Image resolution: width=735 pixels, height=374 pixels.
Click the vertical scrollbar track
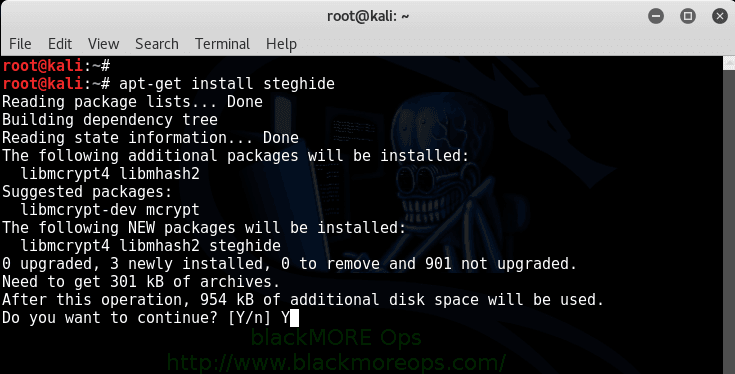[x=729, y=222]
